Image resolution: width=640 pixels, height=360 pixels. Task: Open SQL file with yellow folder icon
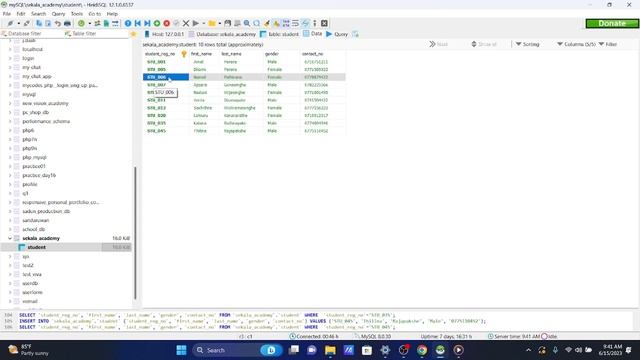pyautogui.click(x=212, y=23)
